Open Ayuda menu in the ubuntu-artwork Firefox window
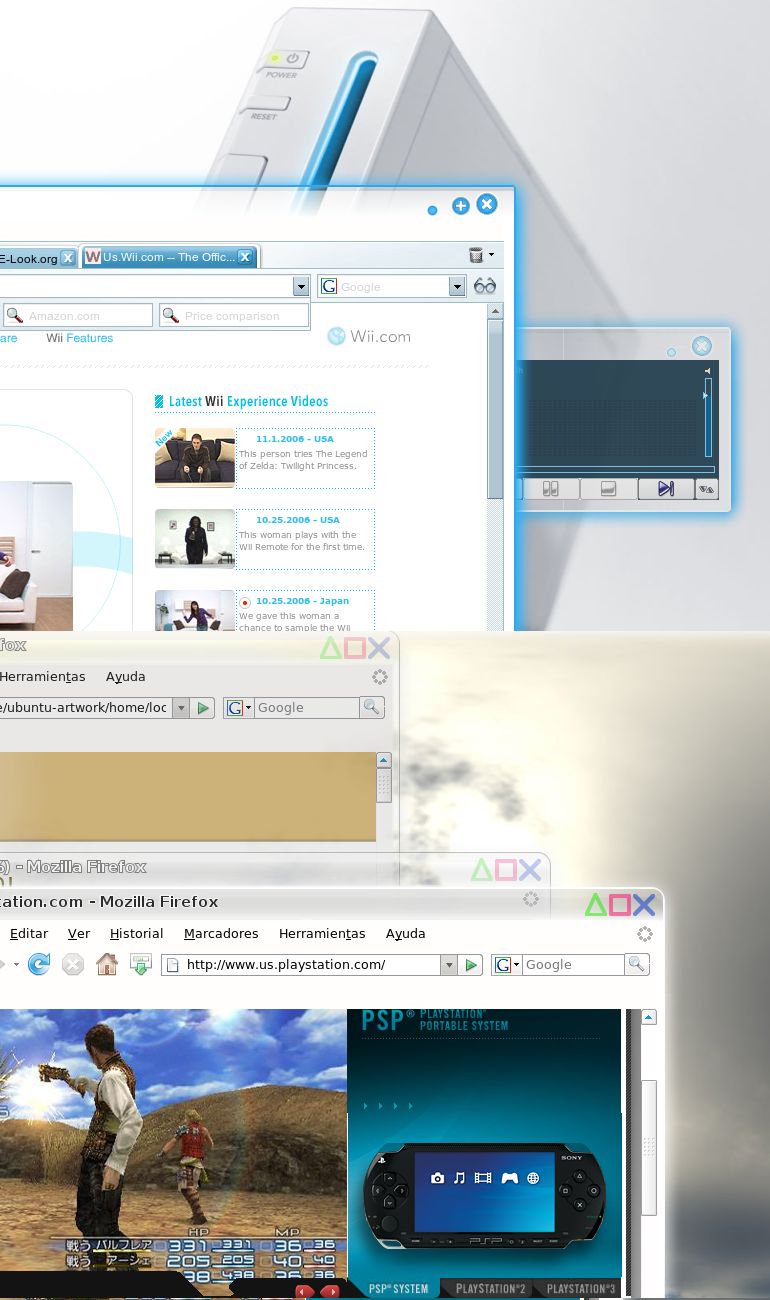Viewport: 770px width, 1300px height. pos(126,677)
